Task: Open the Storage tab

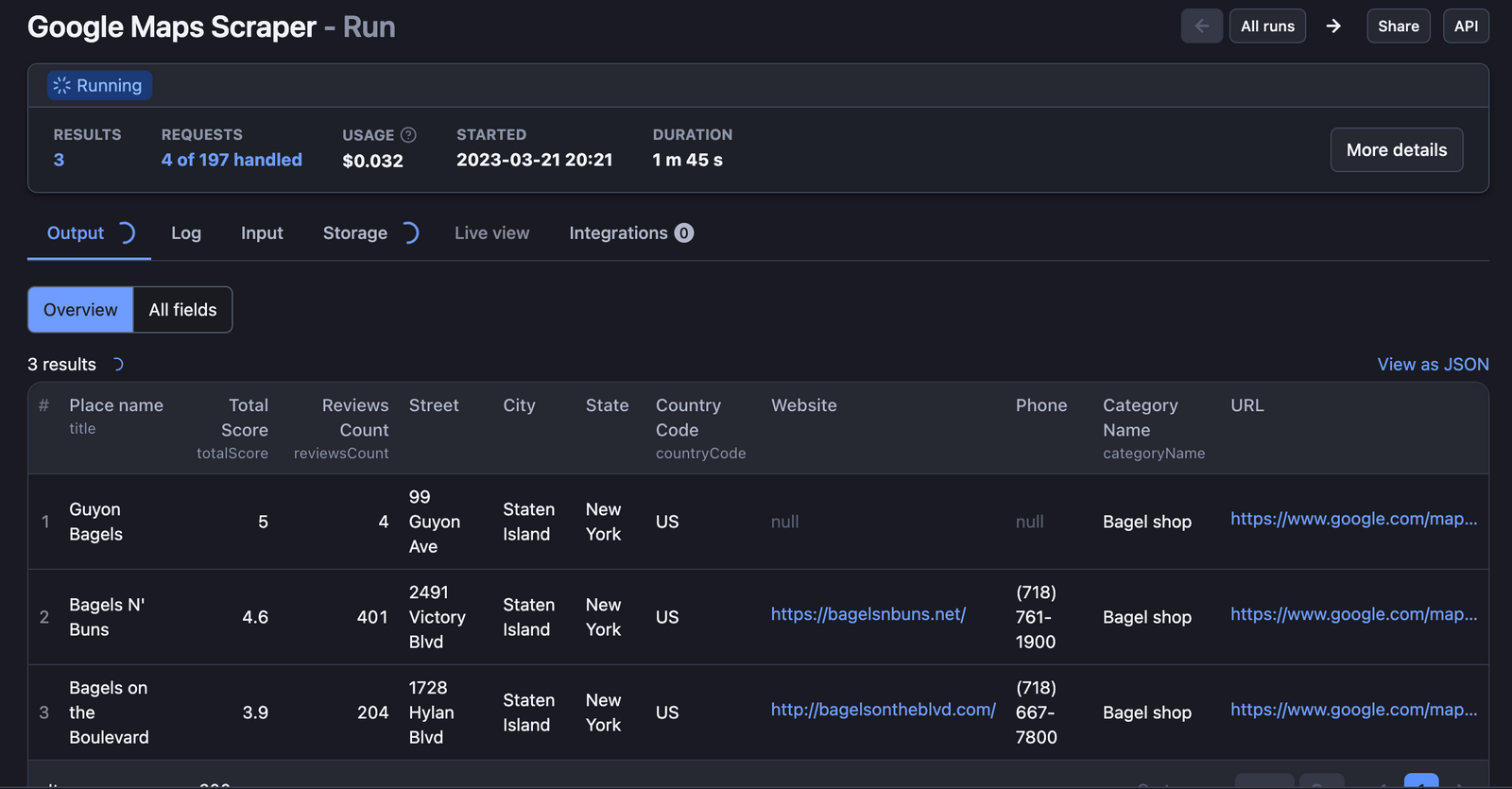Action: [355, 233]
